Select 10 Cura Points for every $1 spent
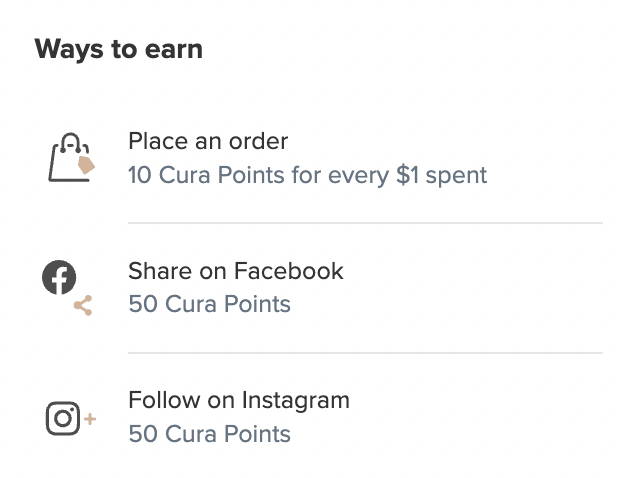Viewport: 620px width, 478px height. point(308,175)
